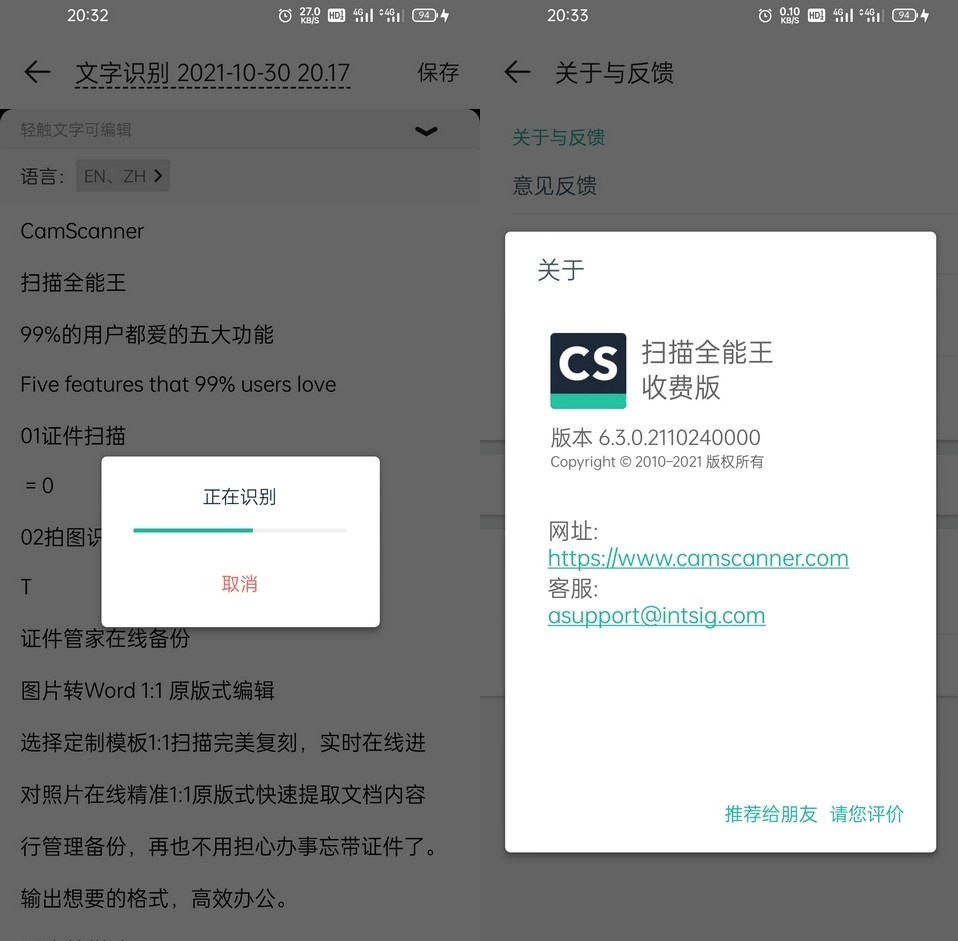The height and width of the screenshot is (941, 958).
Task: Tap the asupport@intsig.com email link
Action: click(656, 615)
